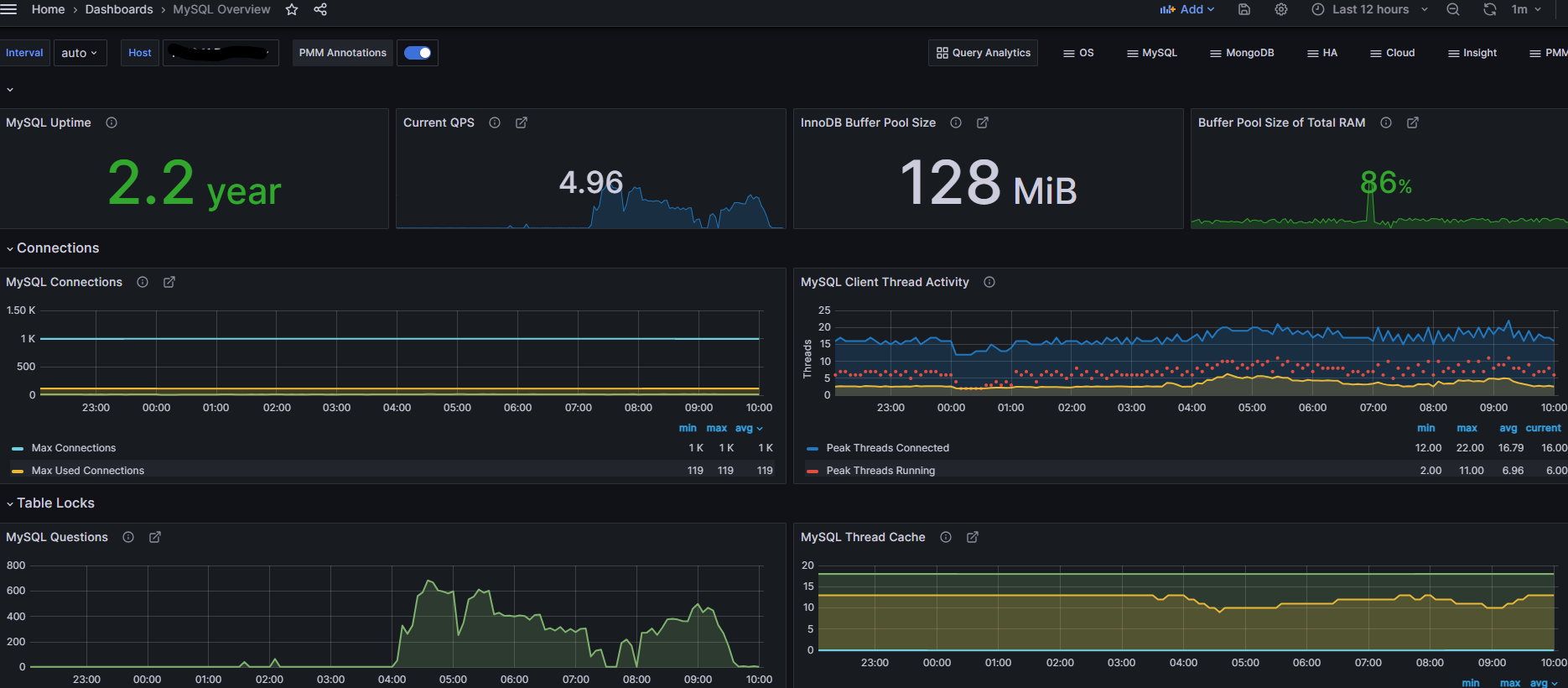This screenshot has width=1568, height=688.
Task: Sort MySQL Connections legend by avg
Action: coord(749,428)
